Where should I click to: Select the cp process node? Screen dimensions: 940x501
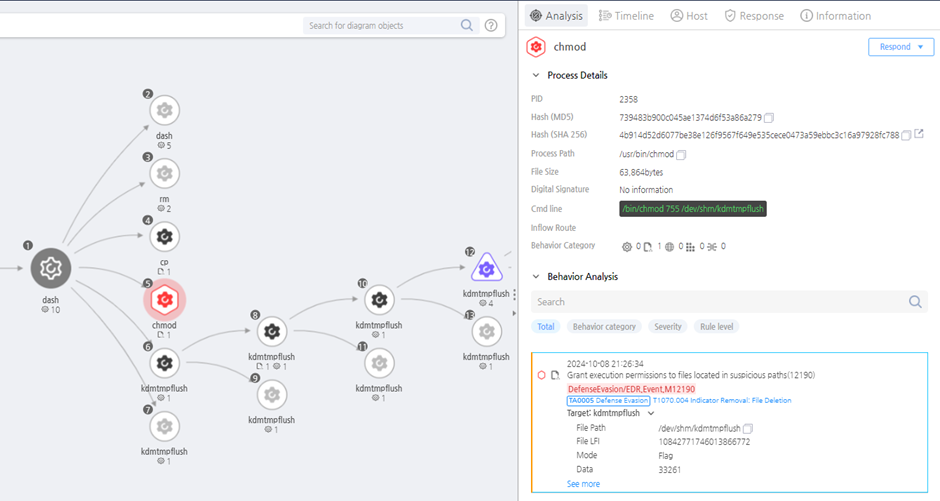(x=165, y=237)
